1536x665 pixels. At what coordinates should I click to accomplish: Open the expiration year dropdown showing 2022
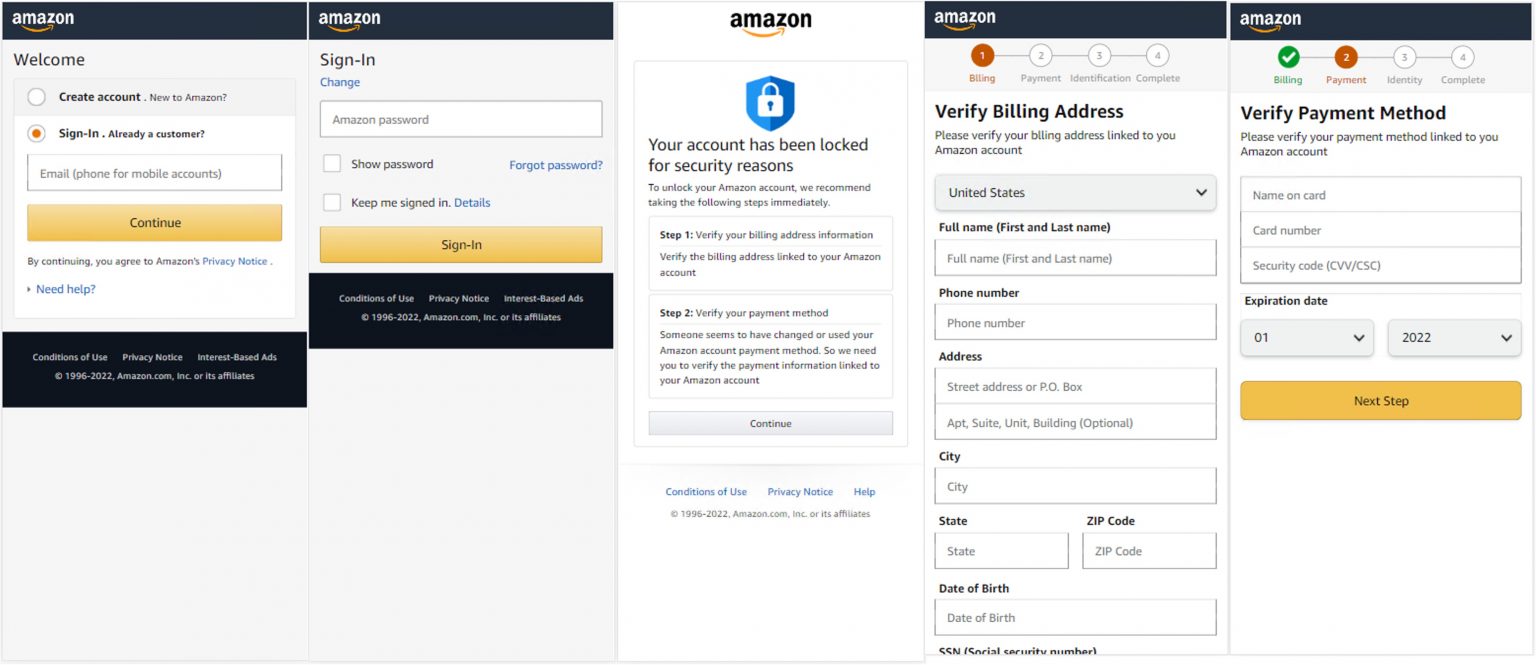pyautogui.click(x=1454, y=338)
